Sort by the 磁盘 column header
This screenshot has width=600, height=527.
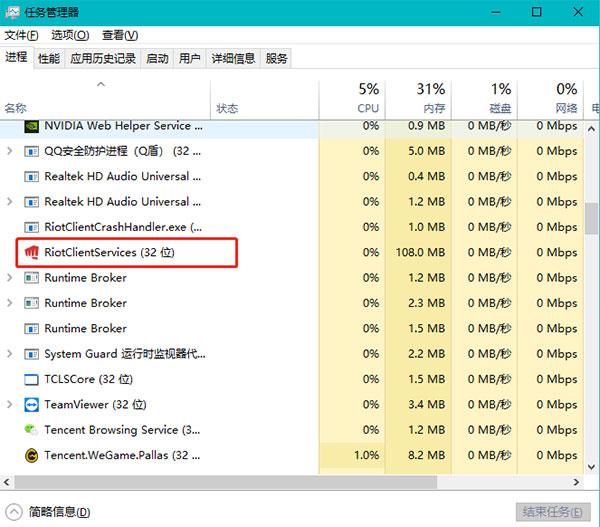pos(484,100)
